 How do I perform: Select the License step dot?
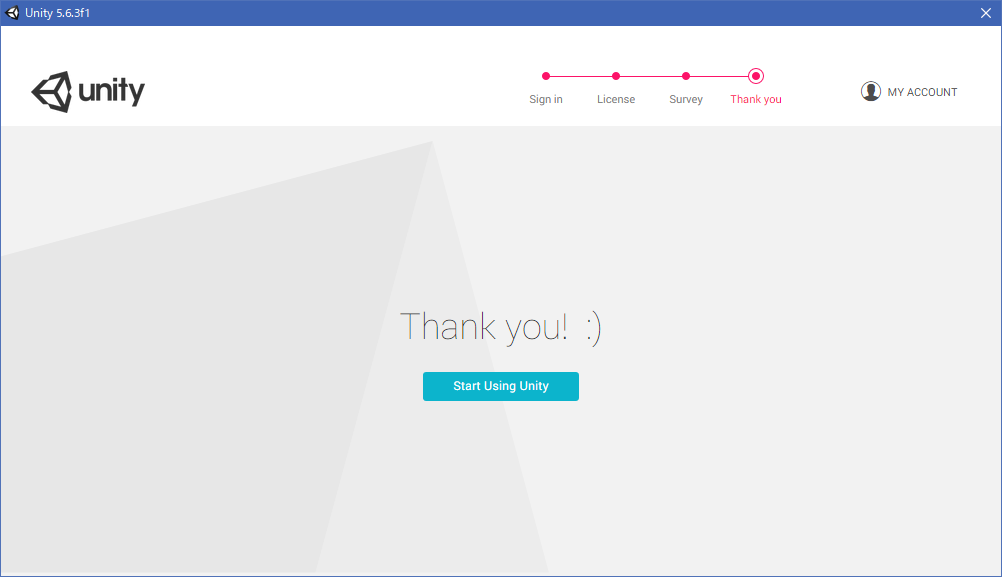click(616, 76)
